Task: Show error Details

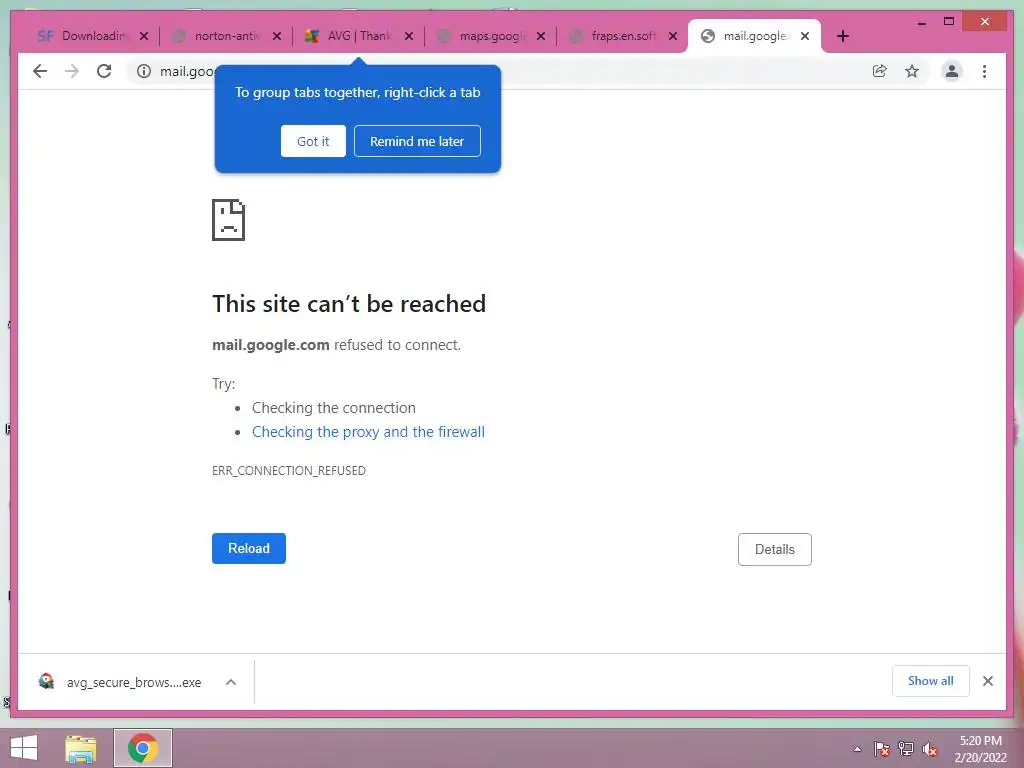Action: [x=775, y=549]
